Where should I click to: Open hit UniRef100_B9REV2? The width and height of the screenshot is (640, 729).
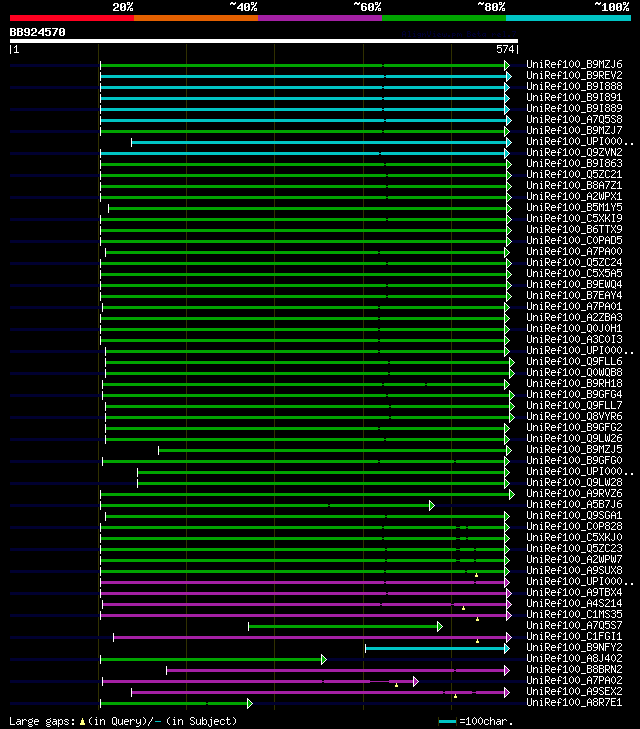click(574, 75)
